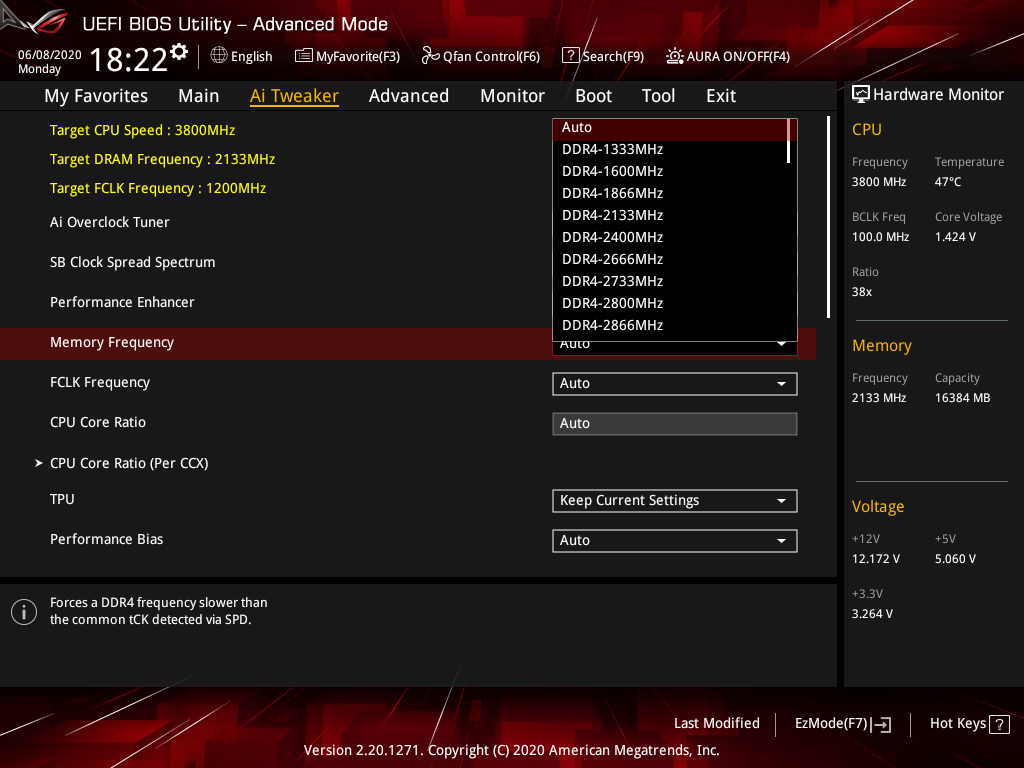Click the 06/08/2020 date
Viewport: 1024px width, 768px height.
[x=50, y=55]
